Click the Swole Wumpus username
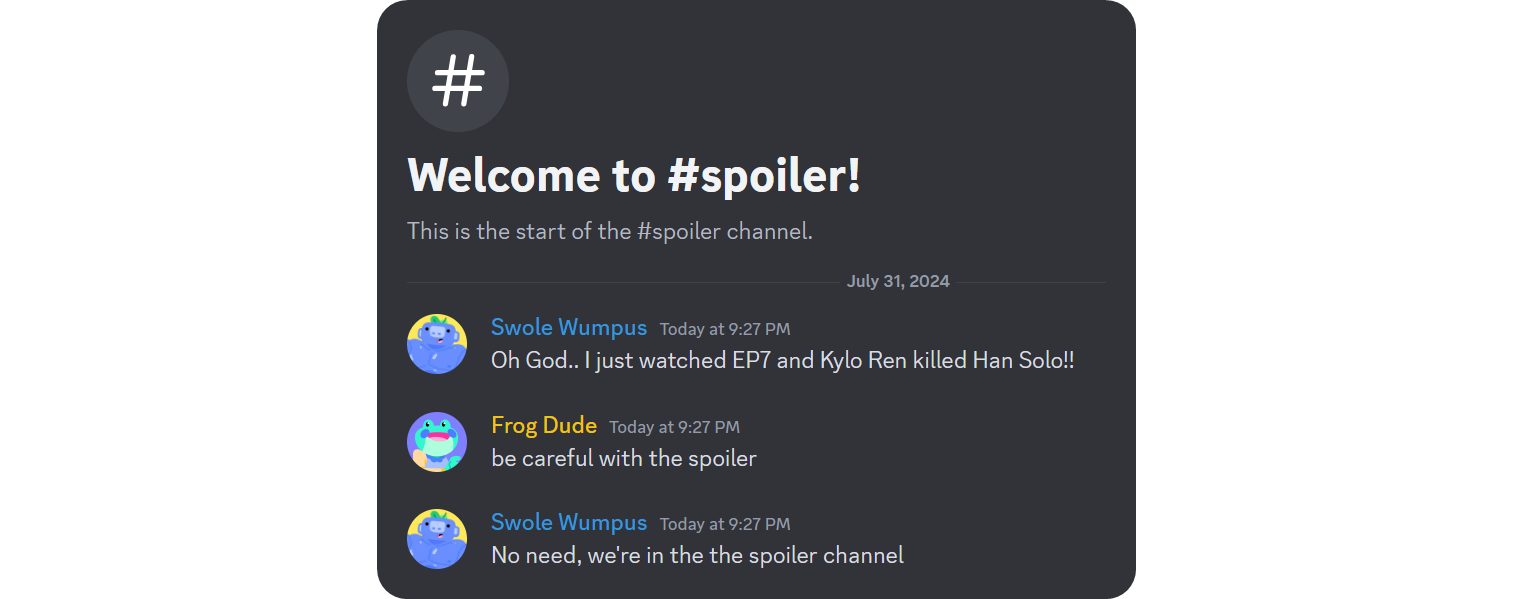1513x599 pixels. coord(568,327)
